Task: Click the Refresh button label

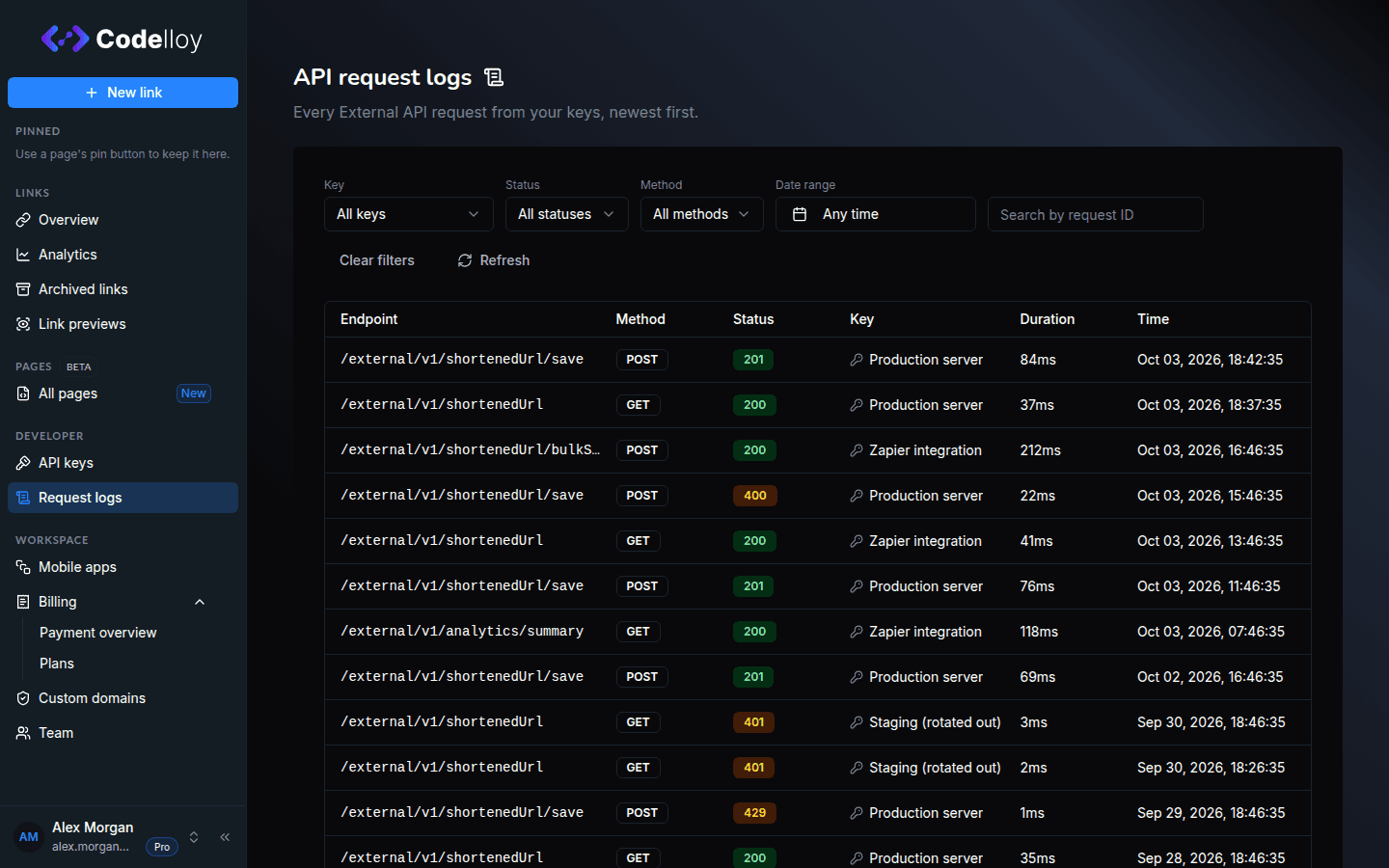Action: point(504,260)
